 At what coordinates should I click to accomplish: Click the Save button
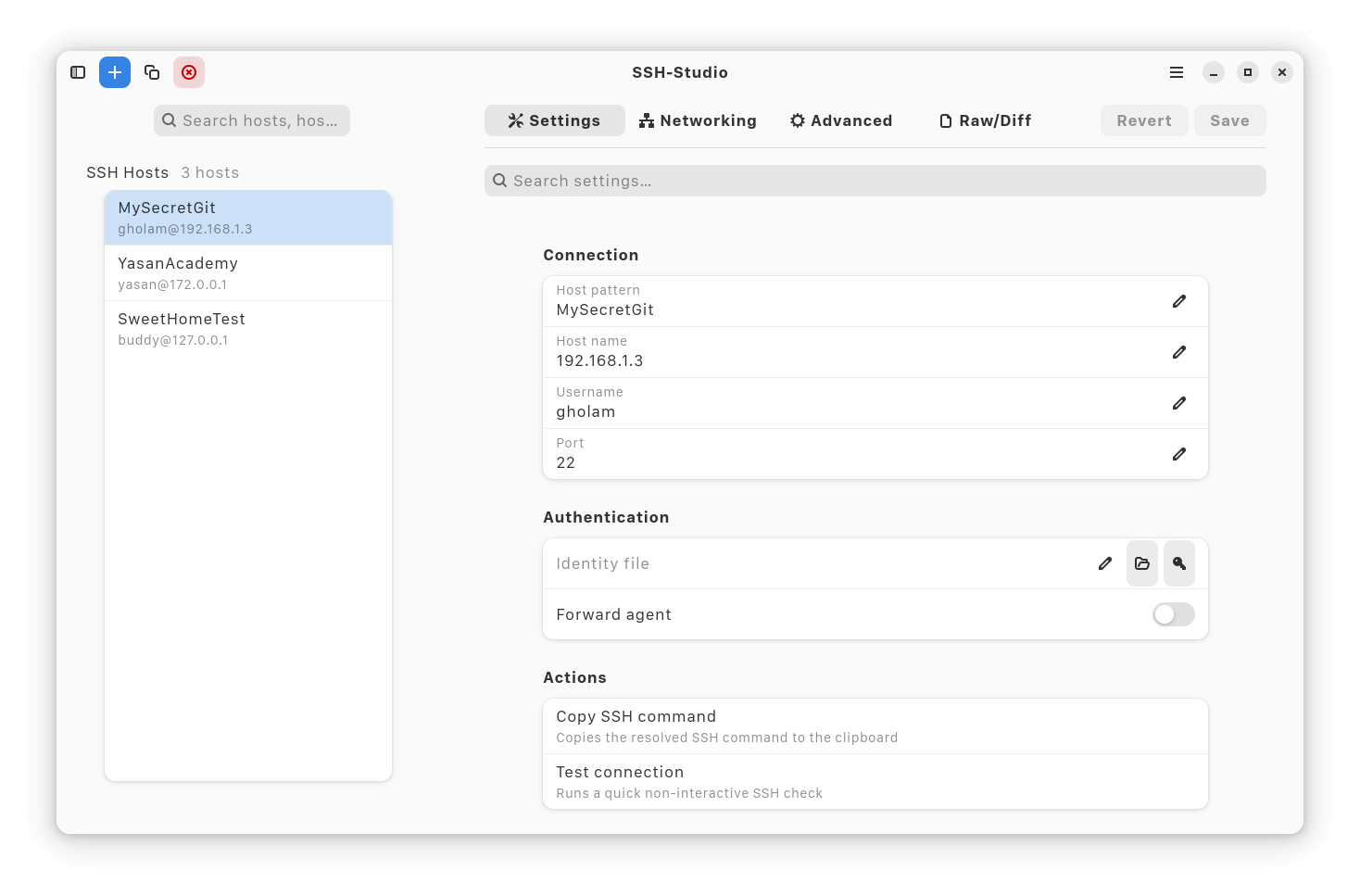1229,120
